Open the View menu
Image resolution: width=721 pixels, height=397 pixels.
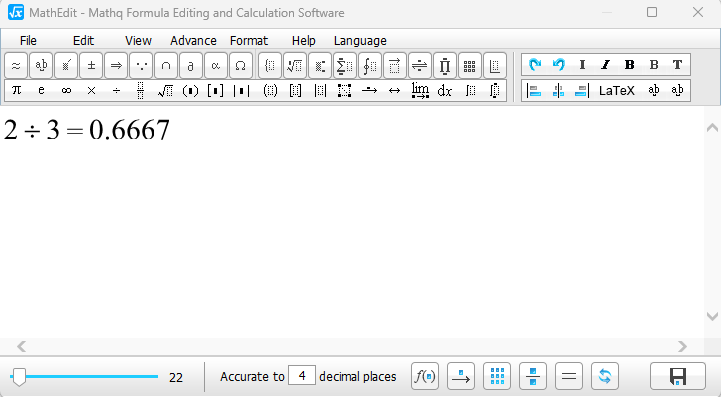point(138,40)
